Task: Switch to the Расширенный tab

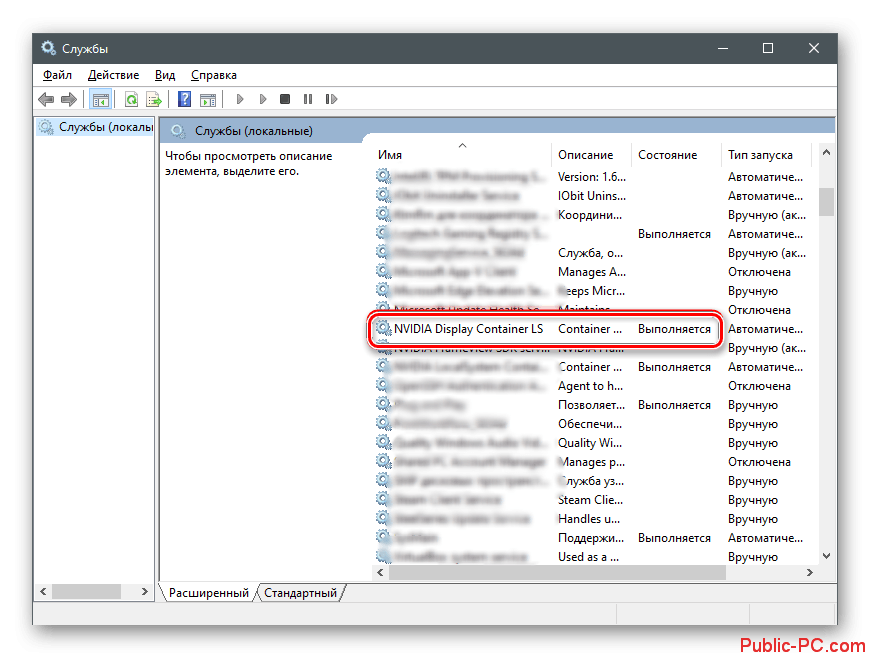Action: 208,593
